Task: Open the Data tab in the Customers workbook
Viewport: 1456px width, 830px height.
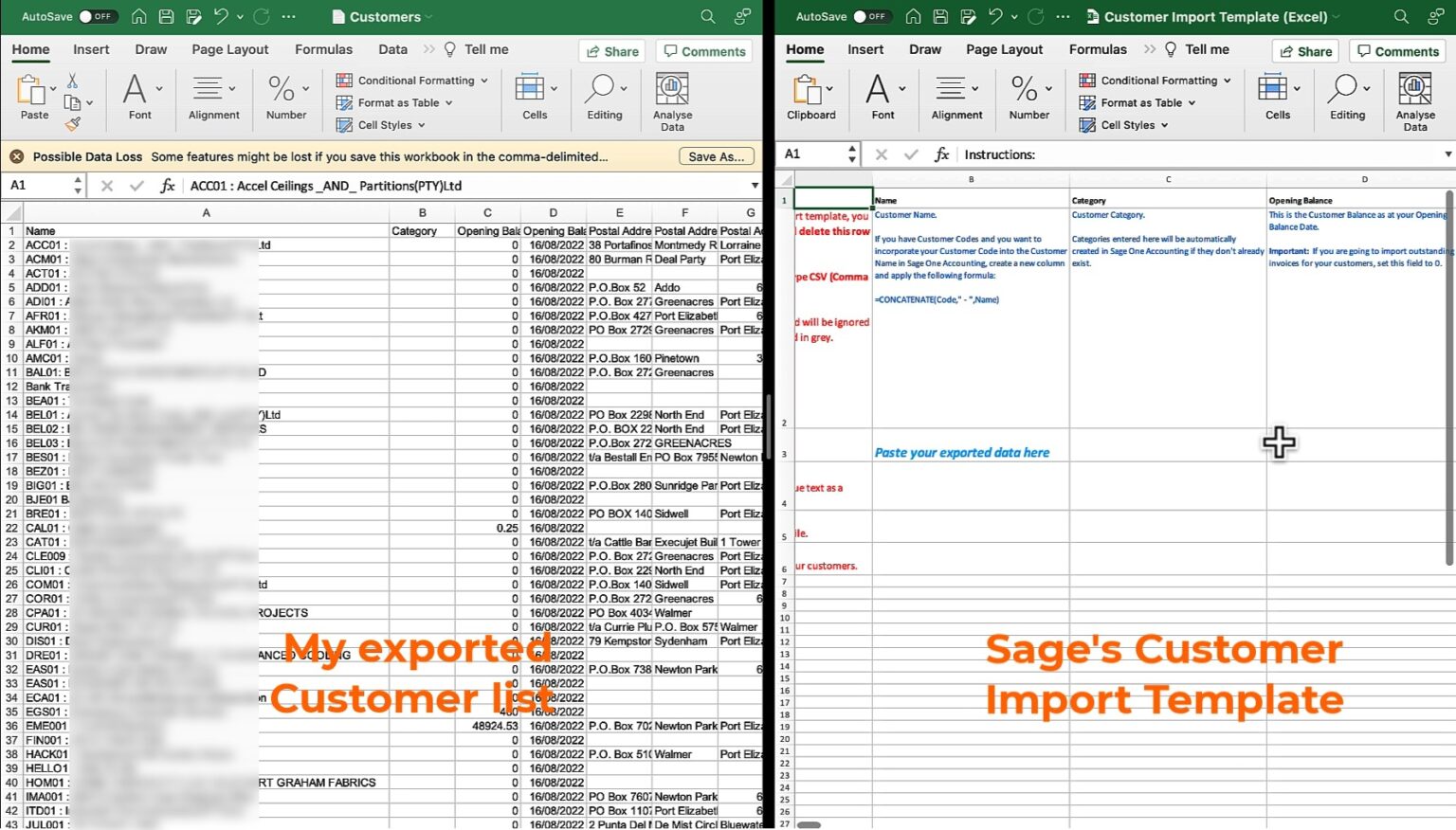Action: pyautogui.click(x=391, y=49)
